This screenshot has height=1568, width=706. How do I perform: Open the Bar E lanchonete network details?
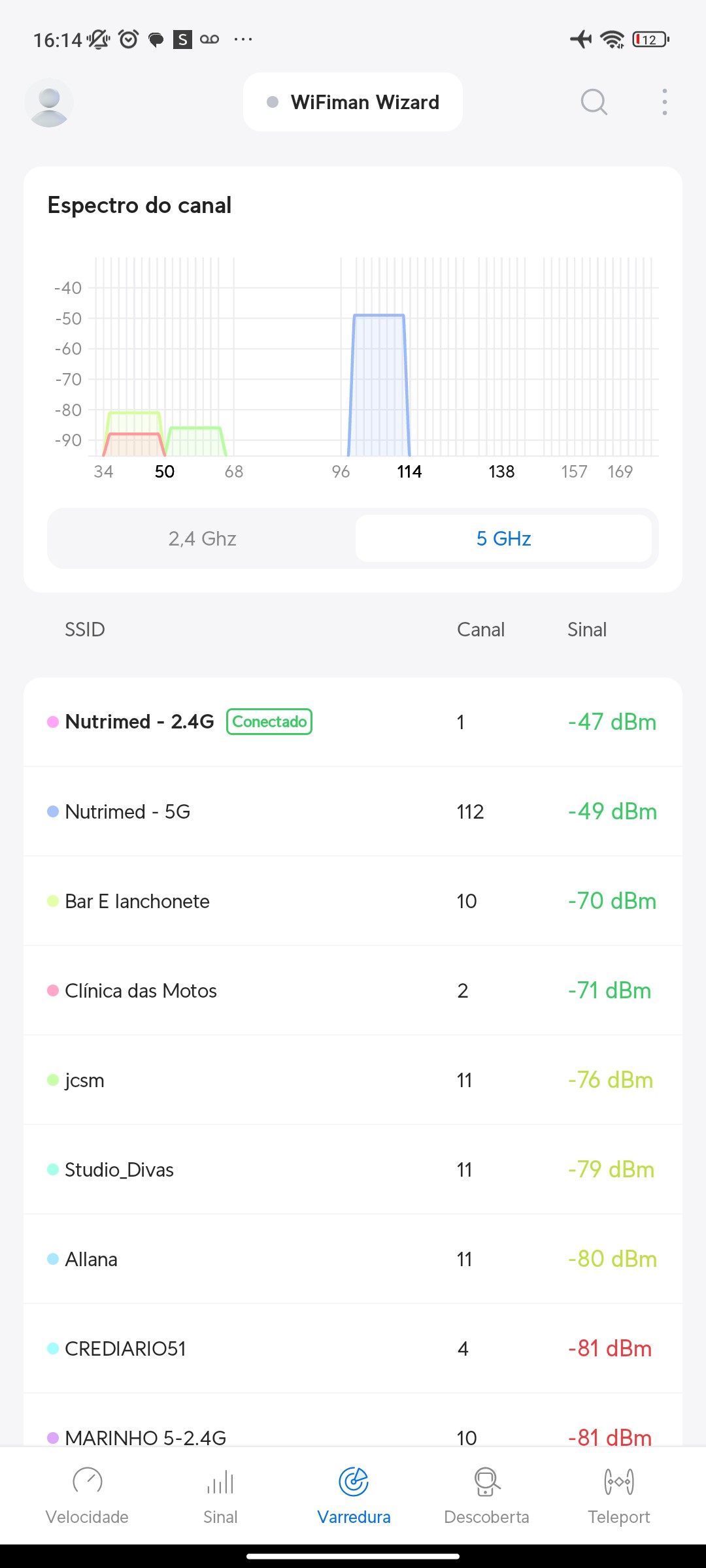tap(137, 901)
